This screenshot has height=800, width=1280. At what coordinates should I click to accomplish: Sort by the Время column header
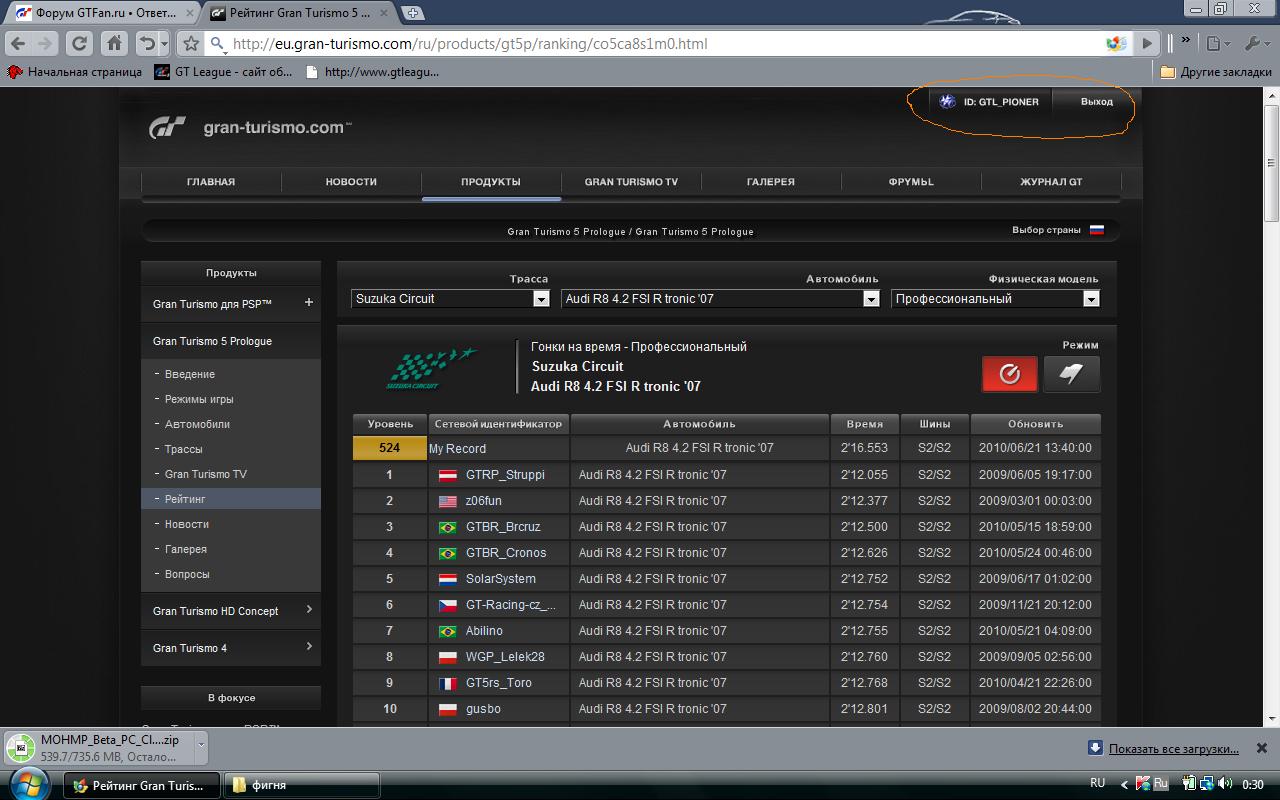click(865, 424)
